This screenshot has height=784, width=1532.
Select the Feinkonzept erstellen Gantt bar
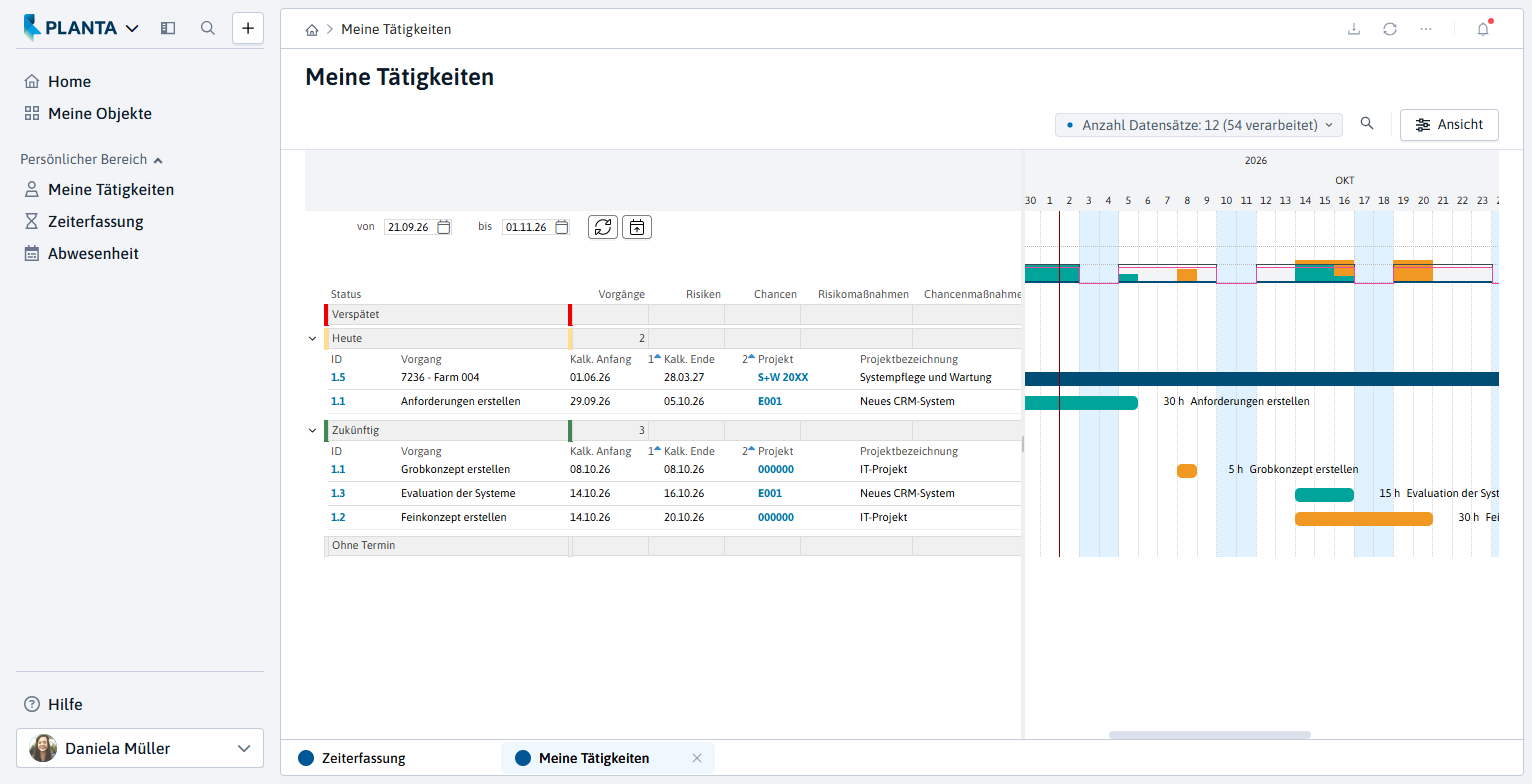(1364, 519)
